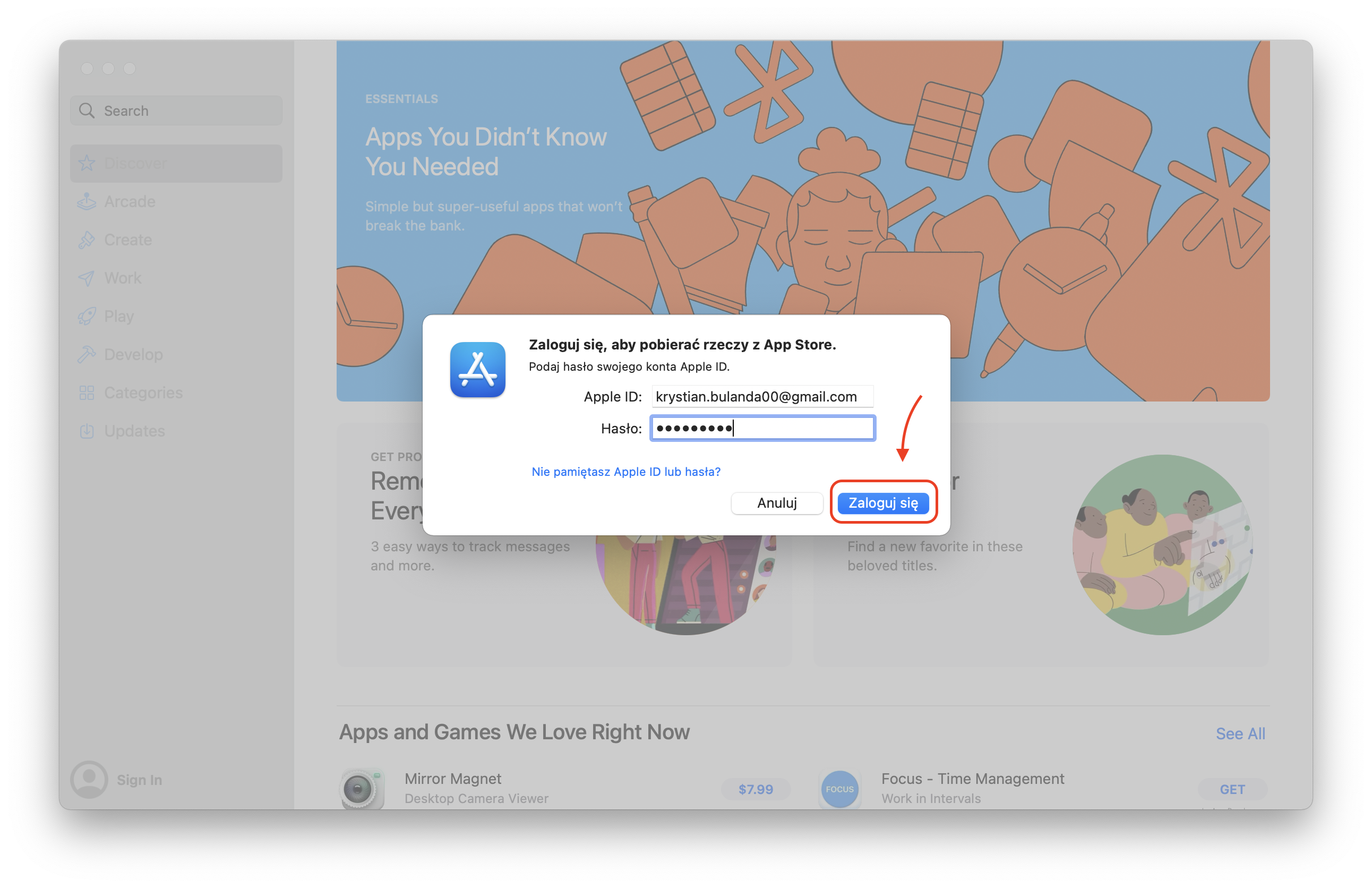Click the Arcade joystick icon
Screen dimensions: 1372x888
87,202
